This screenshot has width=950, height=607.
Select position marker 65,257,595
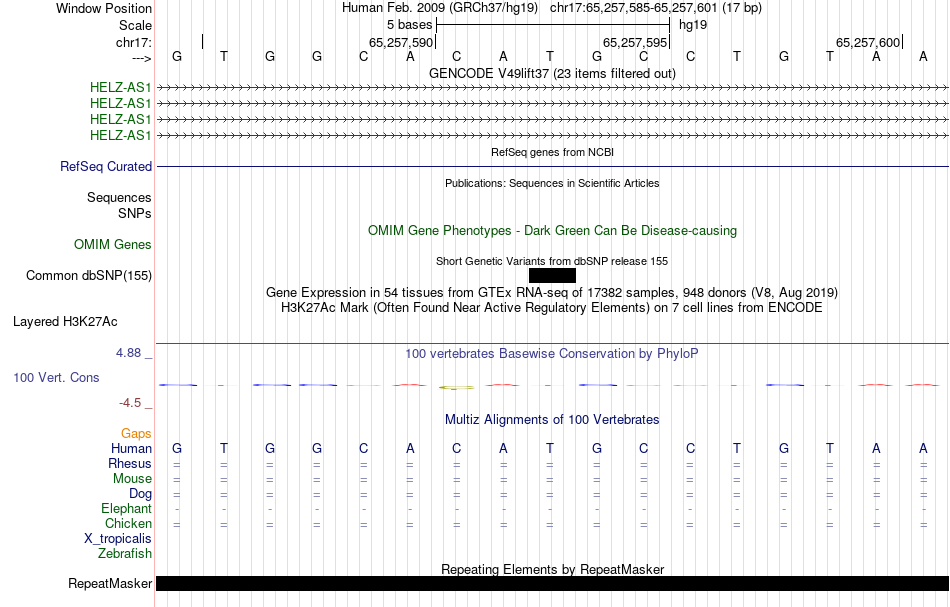coord(634,42)
